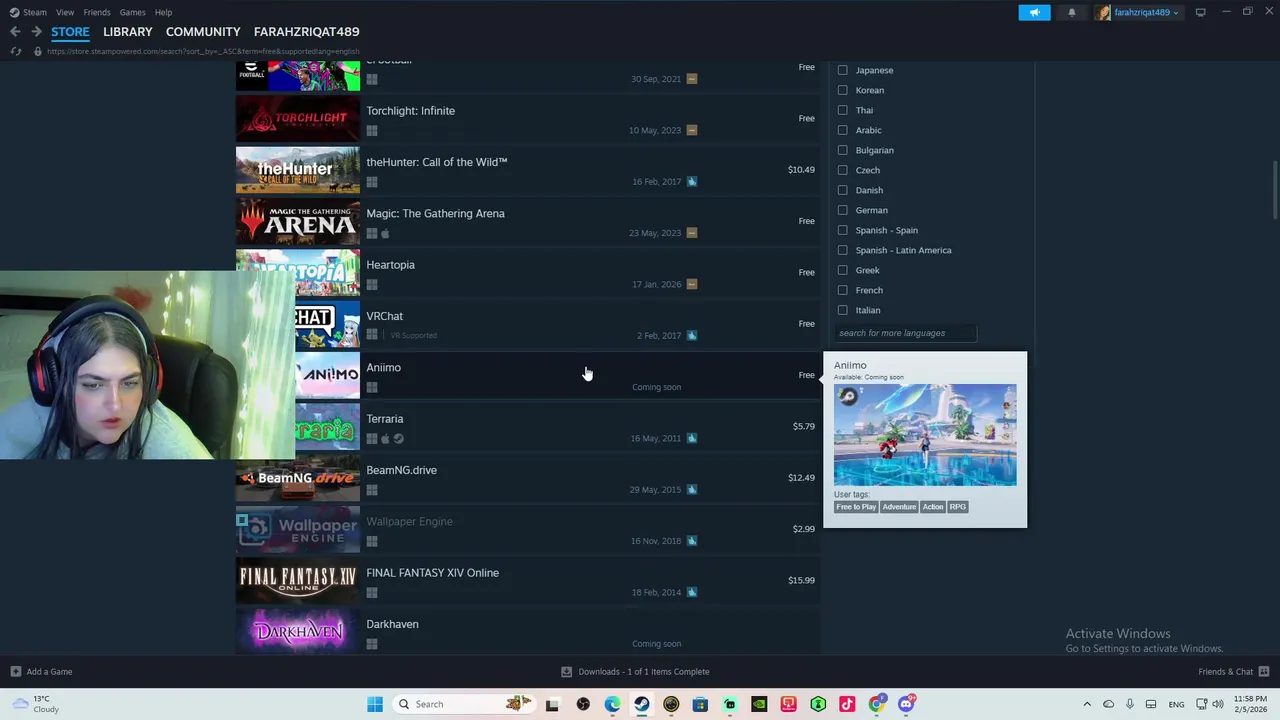Enable the Thai language checkbox
Screen dimensions: 1280x720
click(x=842, y=110)
